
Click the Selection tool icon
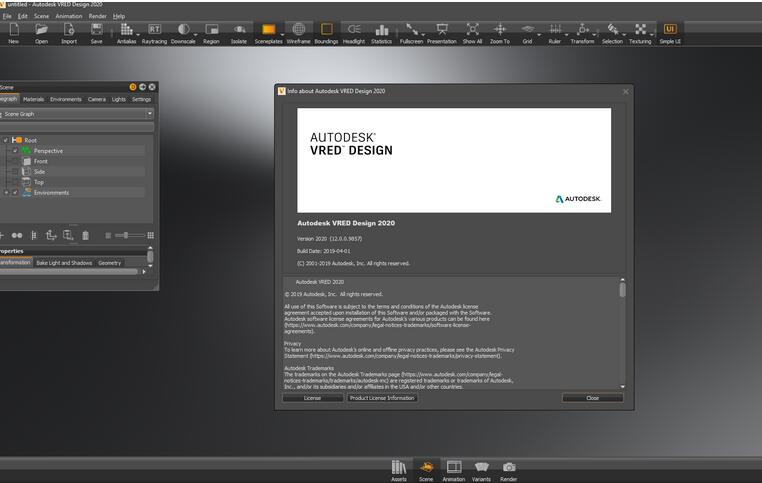612,30
